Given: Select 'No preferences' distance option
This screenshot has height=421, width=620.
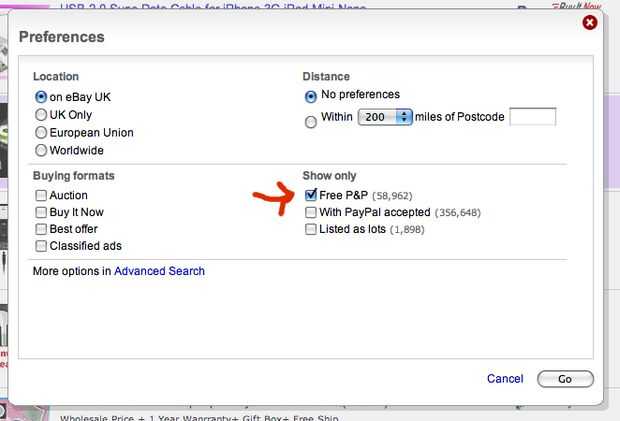Looking at the screenshot, I should click(x=311, y=96).
